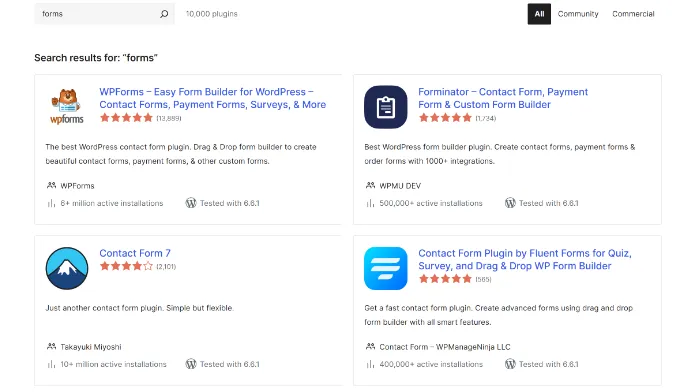Click WPForms star rating

pyautogui.click(x=126, y=118)
